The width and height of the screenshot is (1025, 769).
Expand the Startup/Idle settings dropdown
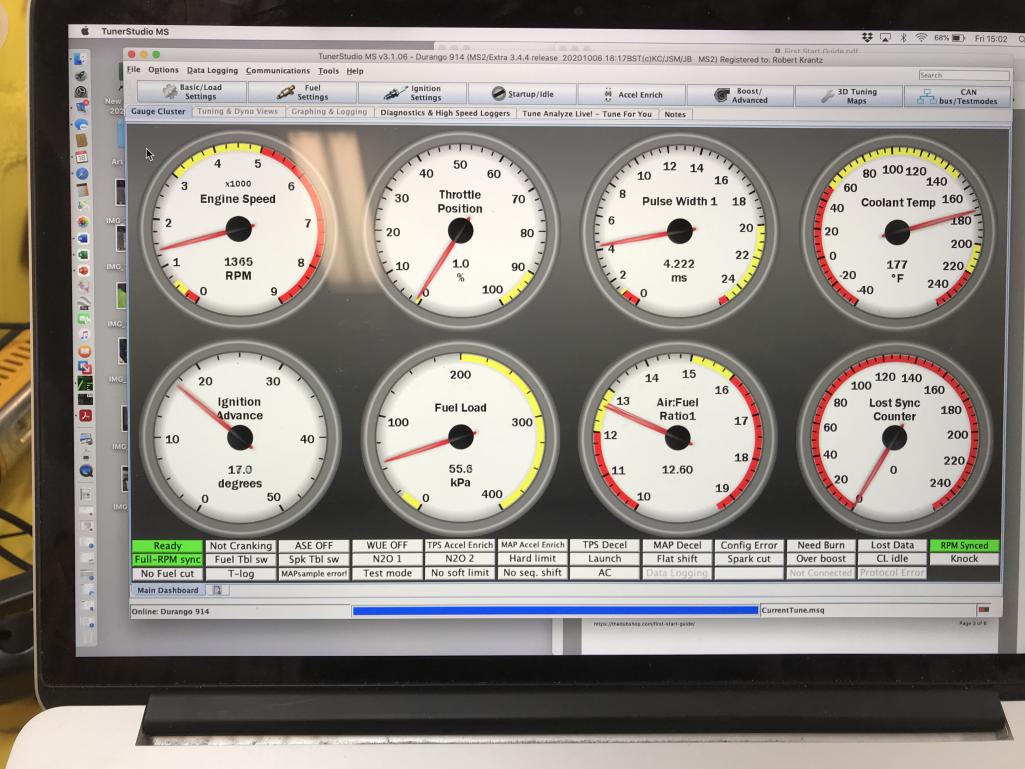click(531, 94)
